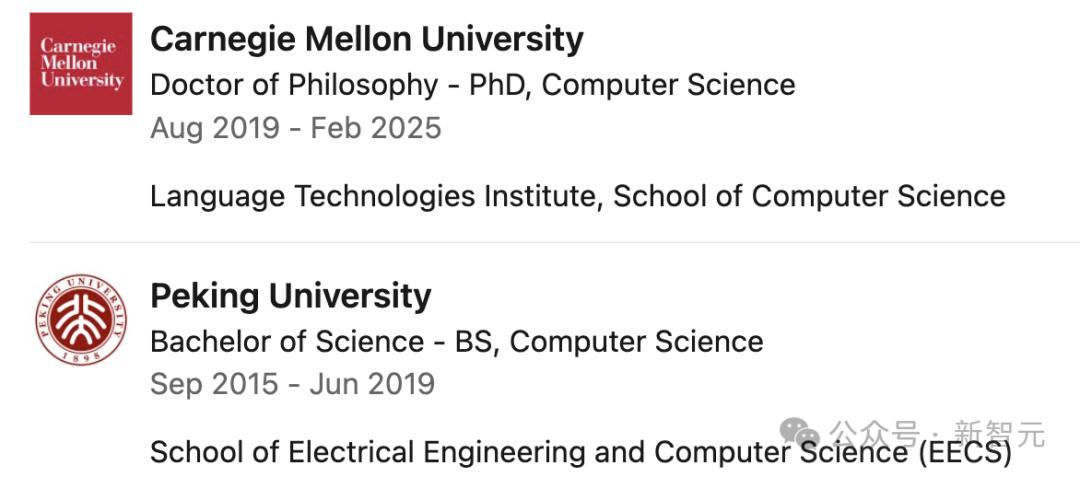Click the Aug 2019 start date
Screen dimensions: 1080x477
coord(214,128)
